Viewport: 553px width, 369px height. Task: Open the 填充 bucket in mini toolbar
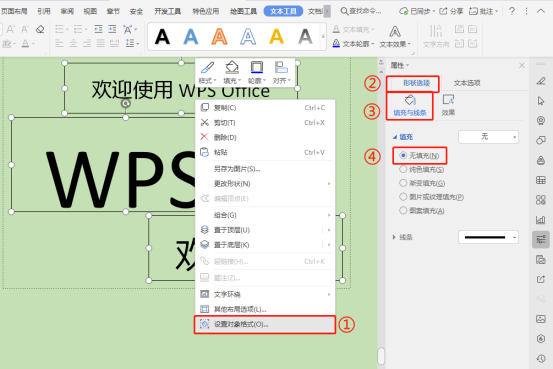(232, 72)
